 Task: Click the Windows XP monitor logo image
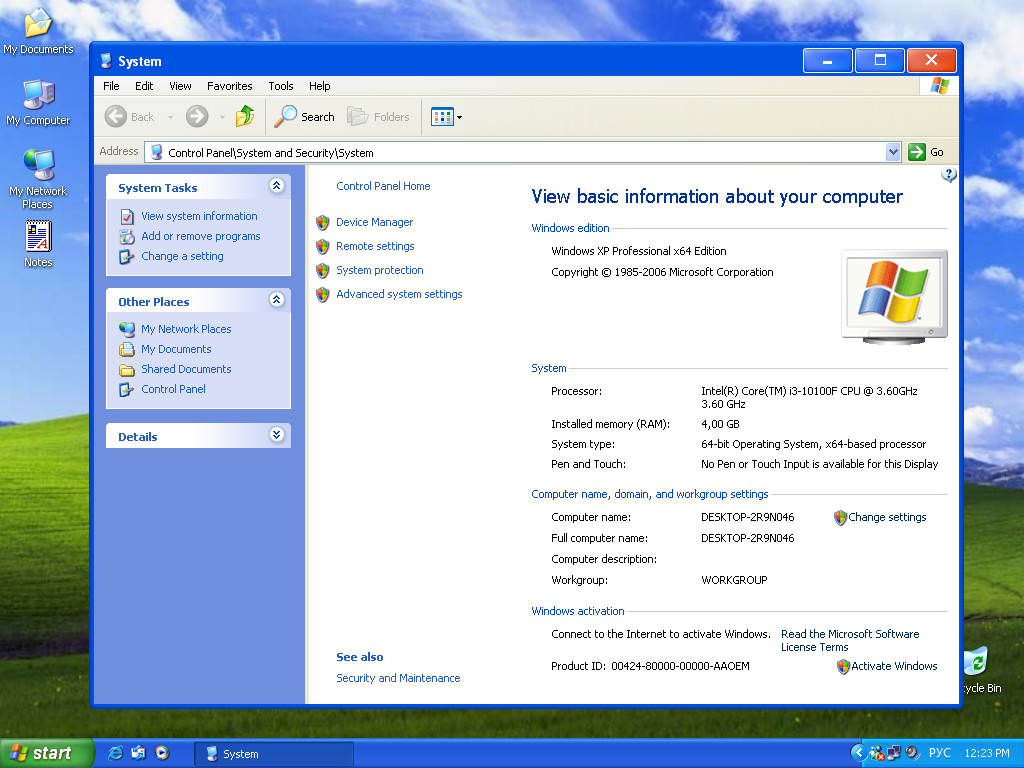point(894,297)
